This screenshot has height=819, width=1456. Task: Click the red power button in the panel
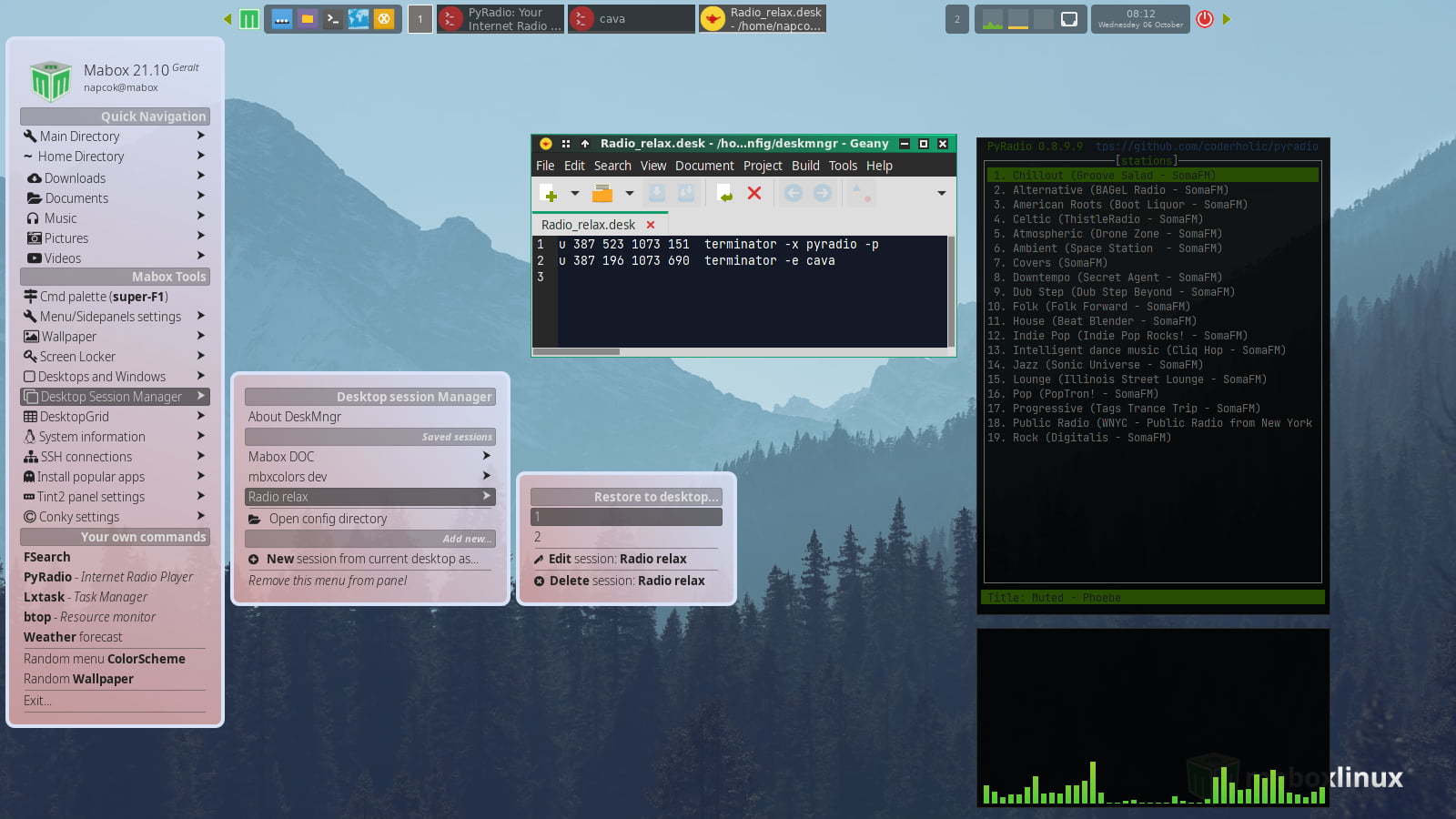tap(1205, 19)
